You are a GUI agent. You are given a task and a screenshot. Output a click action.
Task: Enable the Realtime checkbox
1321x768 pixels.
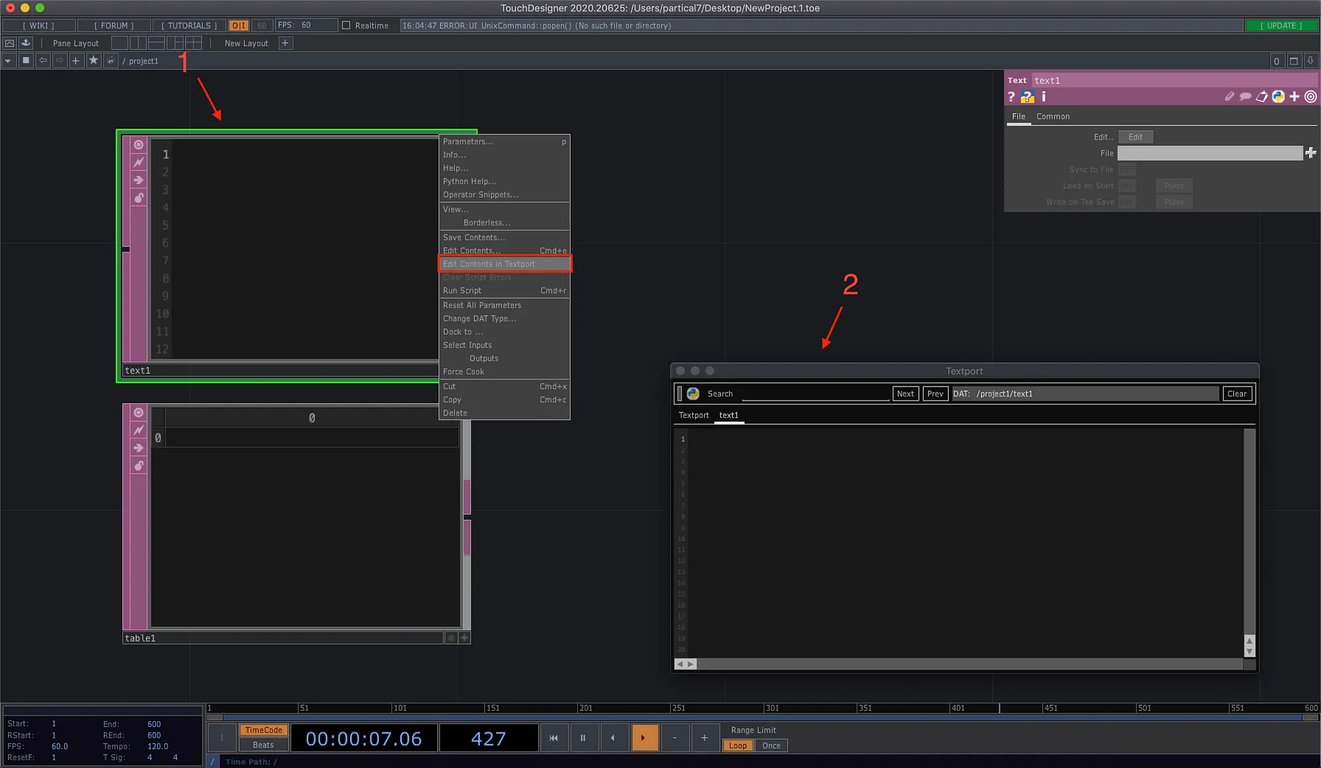(346, 25)
